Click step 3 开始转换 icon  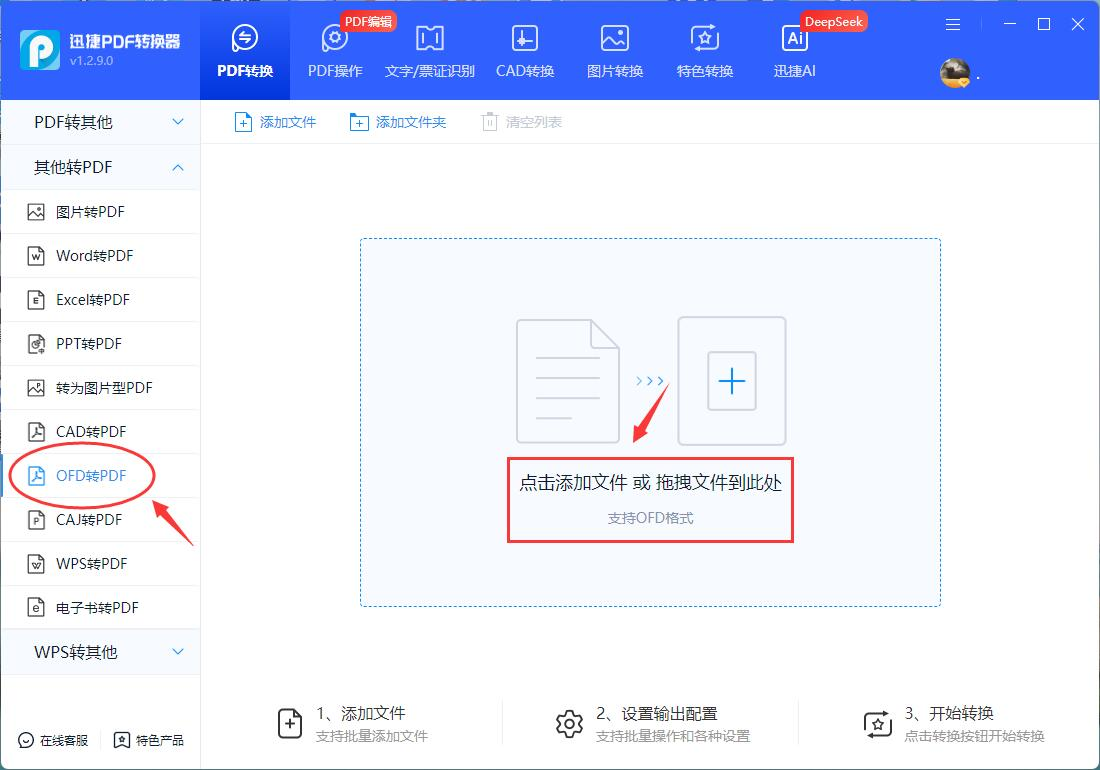point(878,724)
